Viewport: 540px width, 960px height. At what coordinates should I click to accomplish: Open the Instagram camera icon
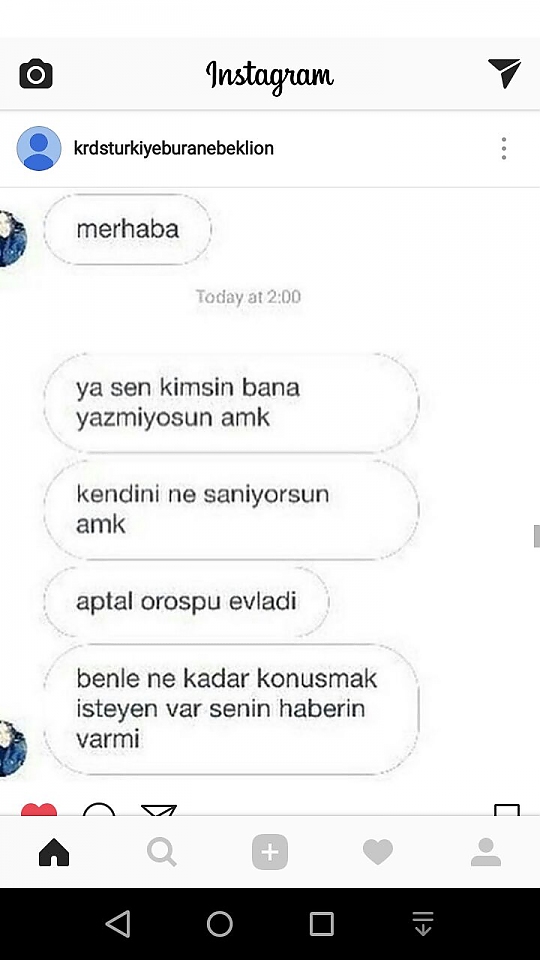coord(36,74)
